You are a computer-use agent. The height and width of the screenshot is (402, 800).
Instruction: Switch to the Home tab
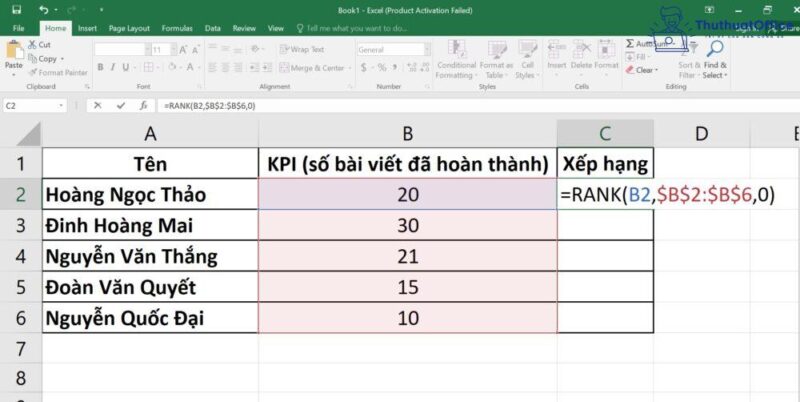pyautogui.click(x=55, y=28)
